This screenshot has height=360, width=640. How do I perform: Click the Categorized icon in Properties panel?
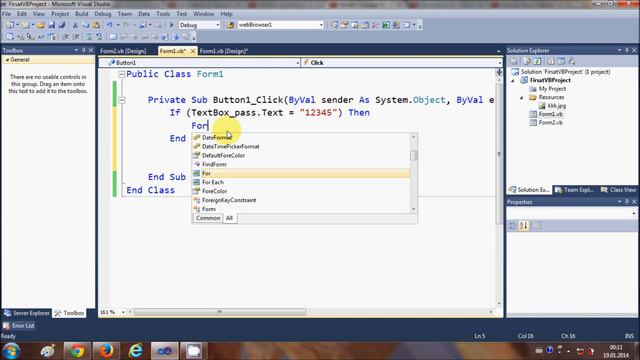[x=513, y=226]
